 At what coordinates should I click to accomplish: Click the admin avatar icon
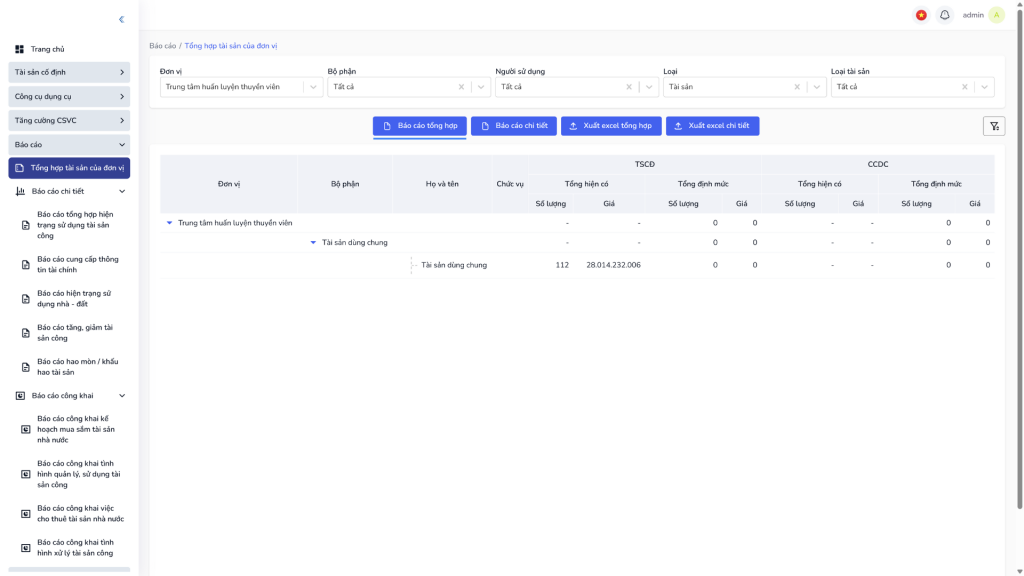pyautogui.click(x=996, y=15)
